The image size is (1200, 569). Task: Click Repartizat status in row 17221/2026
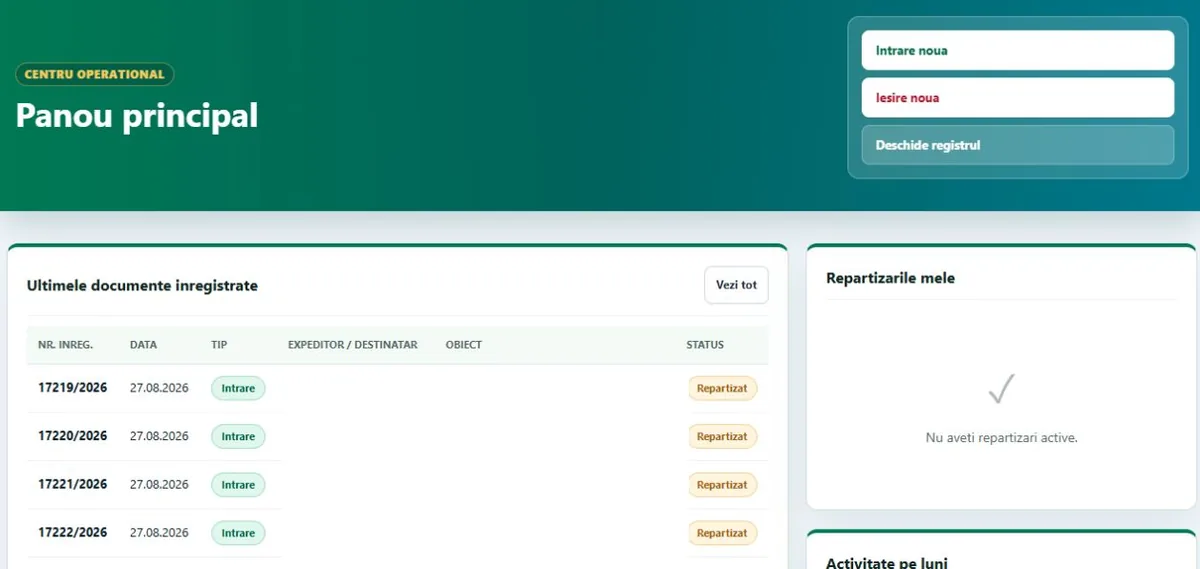[x=722, y=485]
